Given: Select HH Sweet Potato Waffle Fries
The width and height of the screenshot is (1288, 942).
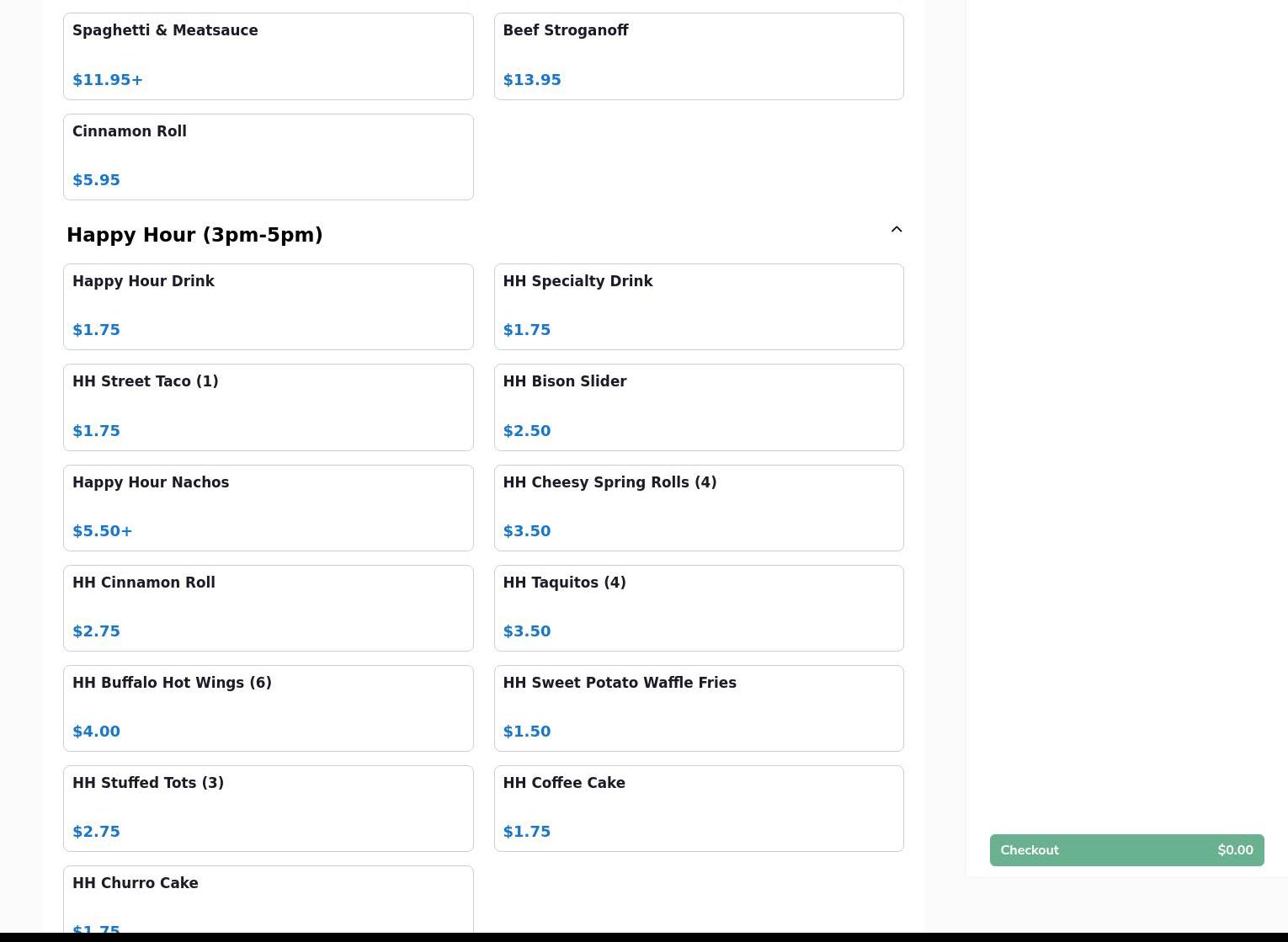Looking at the screenshot, I should 698,708.
